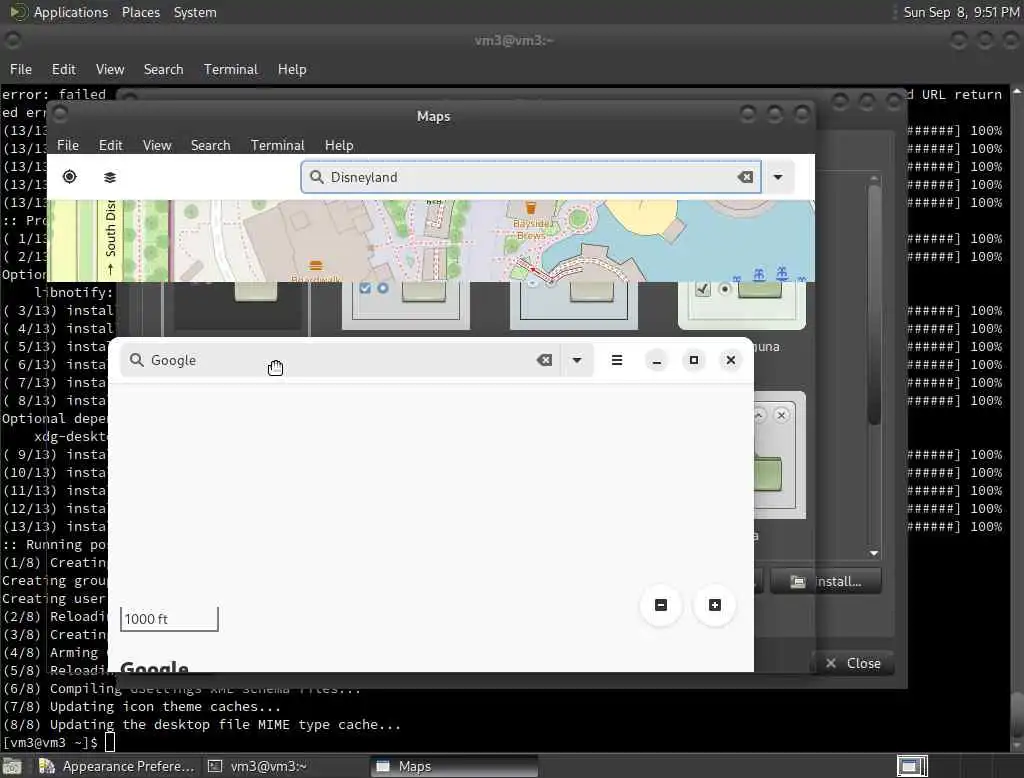Open the File menu of the vm3@vm3 terminal
The height and width of the screenshot is (778, 1024).
[21, 69]
